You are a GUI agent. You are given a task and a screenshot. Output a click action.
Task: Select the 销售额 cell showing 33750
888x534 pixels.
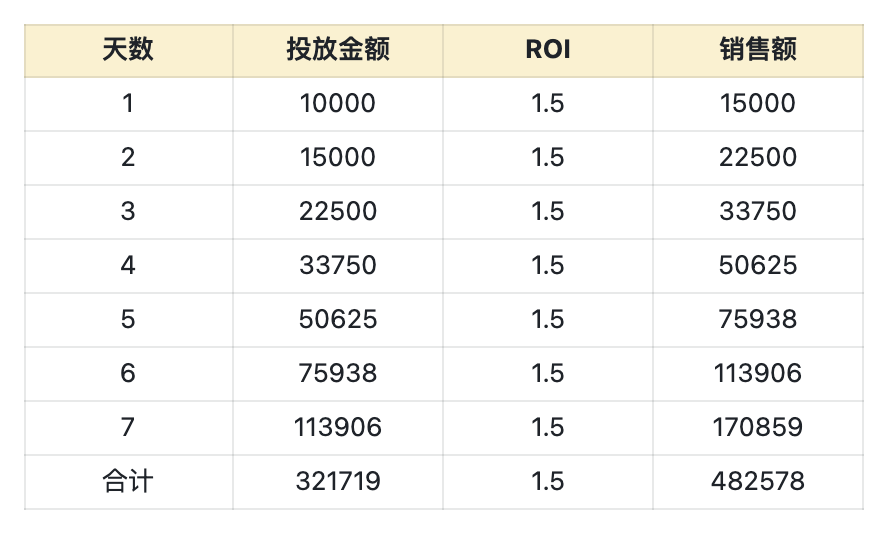[758, 212]
